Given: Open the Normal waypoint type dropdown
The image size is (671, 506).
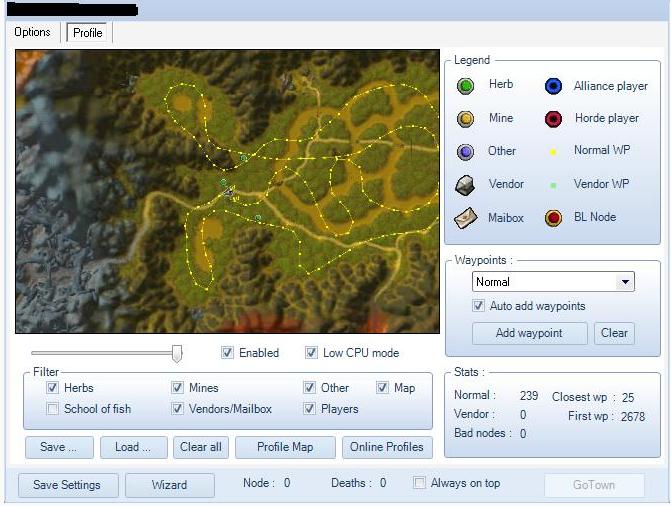Looking at the screenshot, I should pyautogui.click(x=625, y=282).
